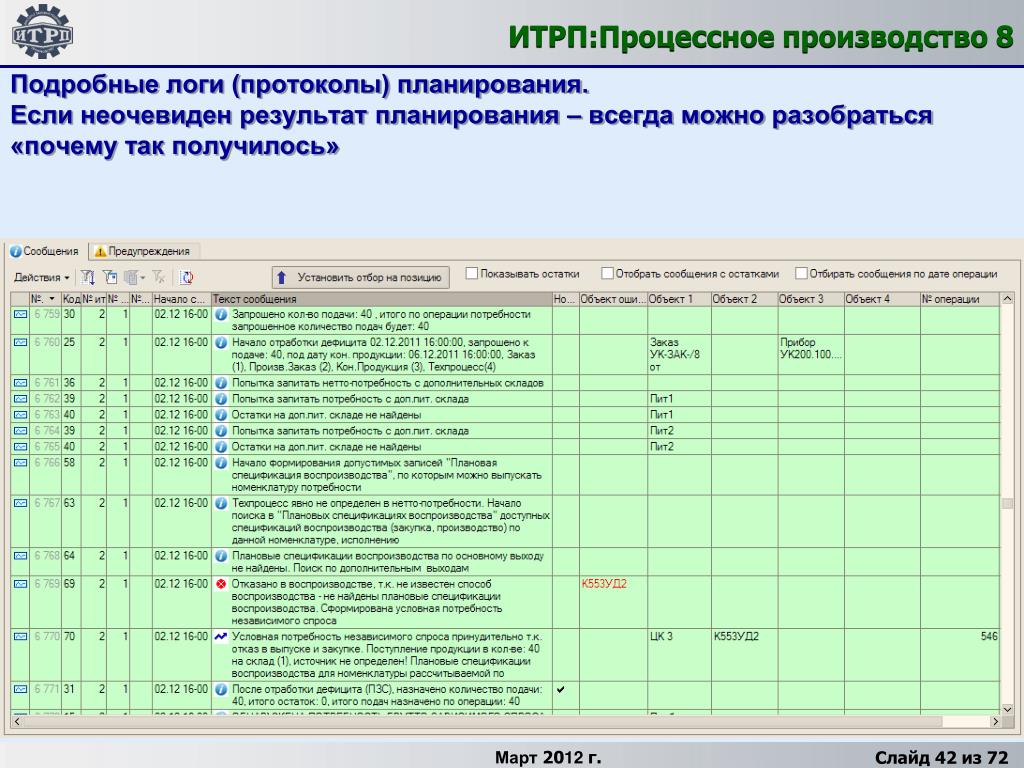1024x768 pixels.
Task: Select the Прибор УК200.100 cell
Action: (811, 354)
